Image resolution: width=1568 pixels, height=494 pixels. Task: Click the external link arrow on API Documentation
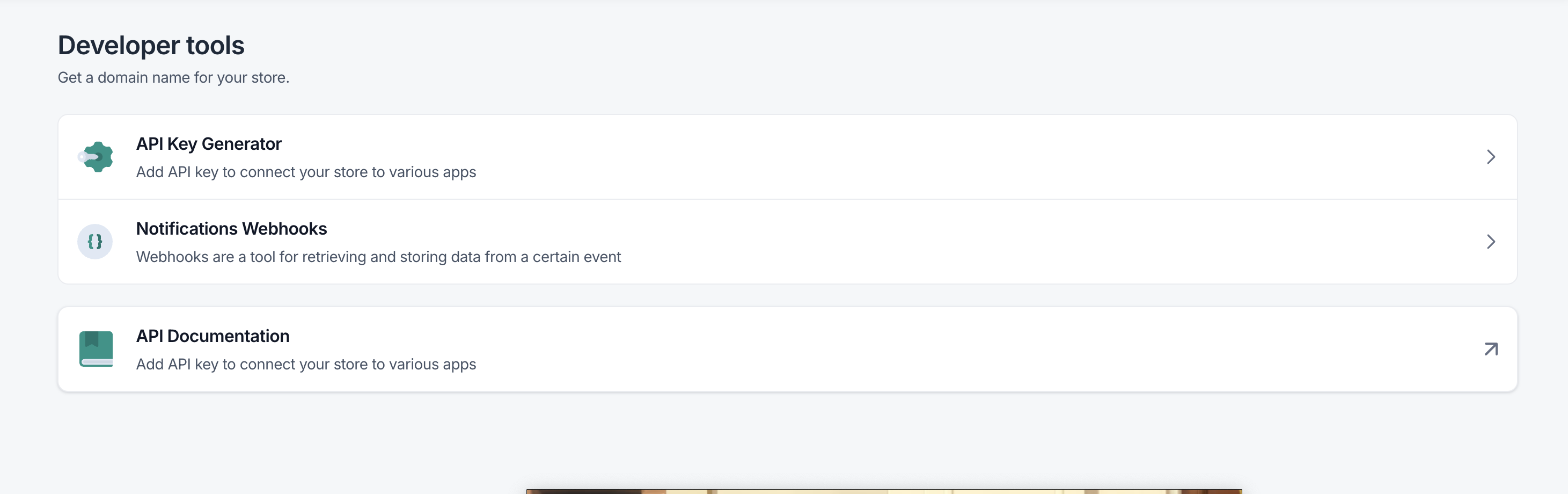coord(1491,348)
